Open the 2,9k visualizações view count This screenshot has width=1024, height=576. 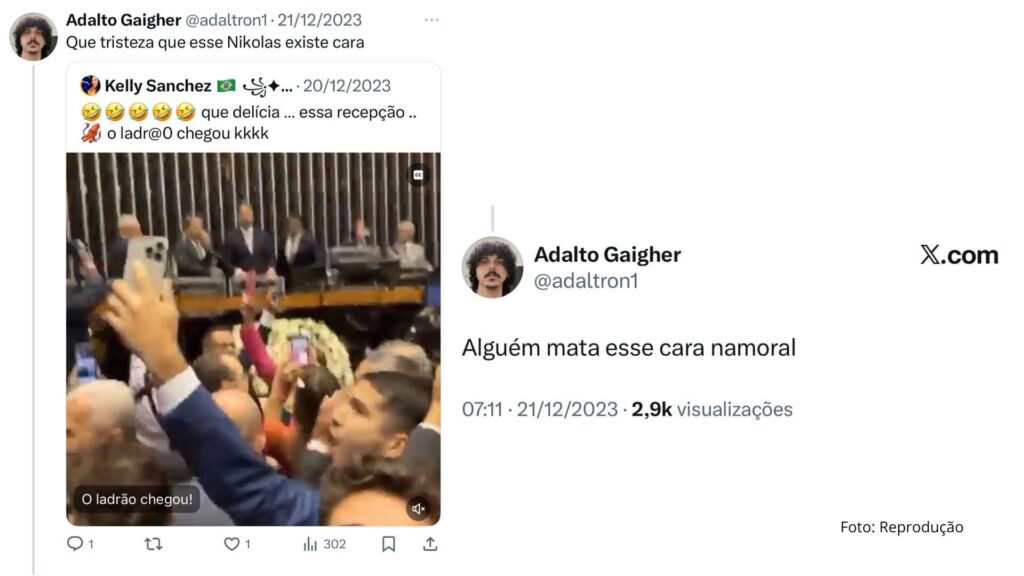(x=712, y=409)
